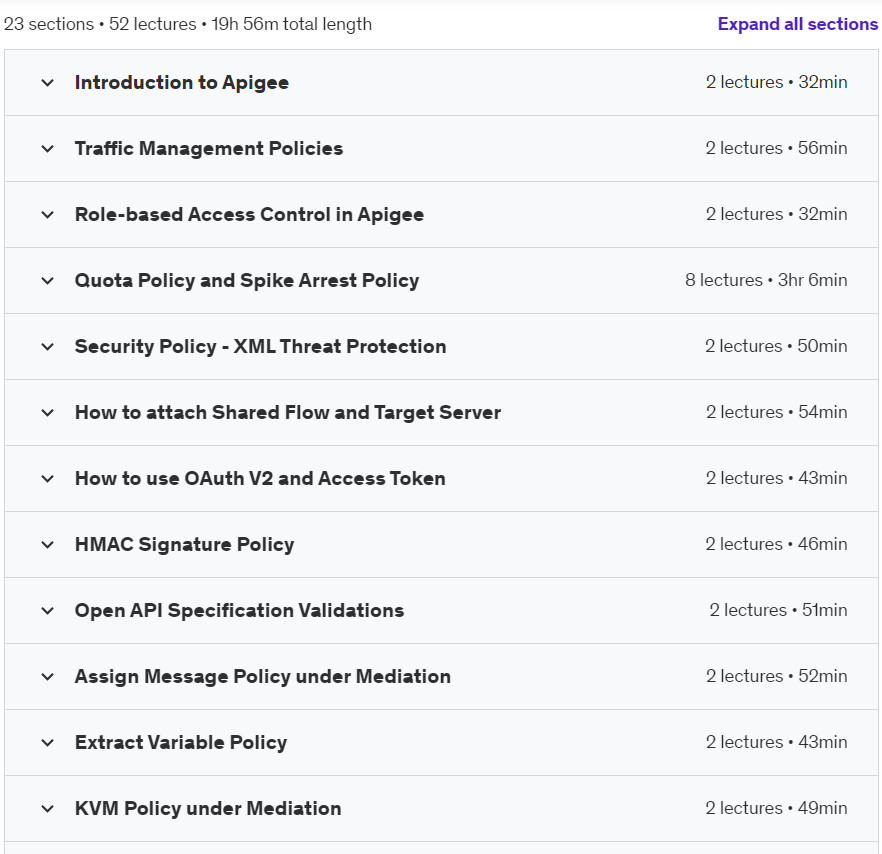Open Extract Variable Policy section title

pos(181,743)
